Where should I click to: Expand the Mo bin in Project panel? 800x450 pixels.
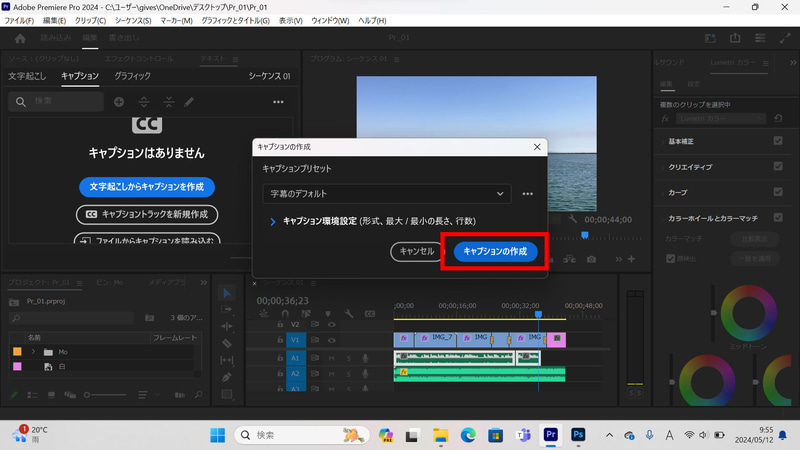(x=34, y=352)
